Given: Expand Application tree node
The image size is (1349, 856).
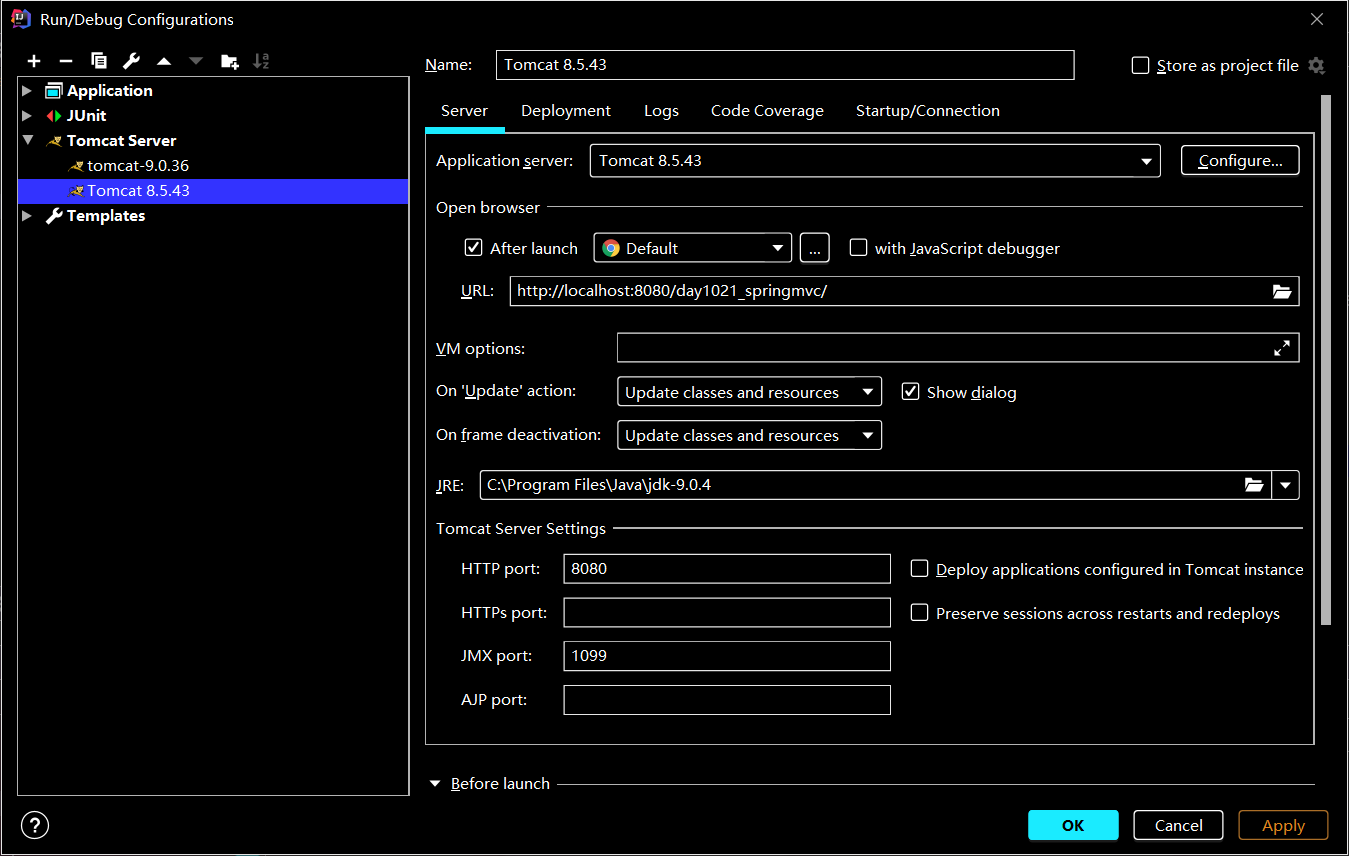Looking at the screenshot, I should click(27, 90).
